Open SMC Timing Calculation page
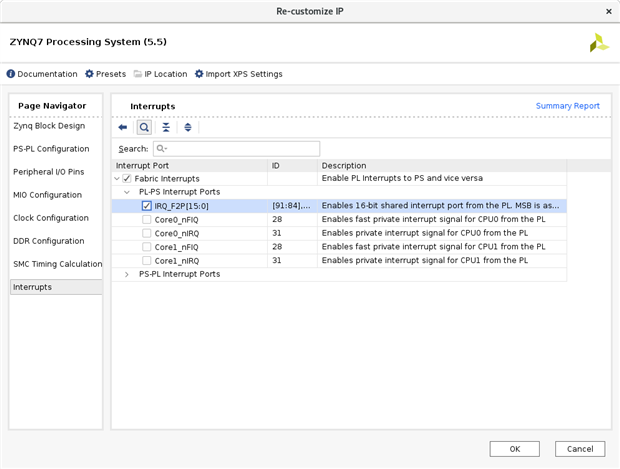 (57, 264)
